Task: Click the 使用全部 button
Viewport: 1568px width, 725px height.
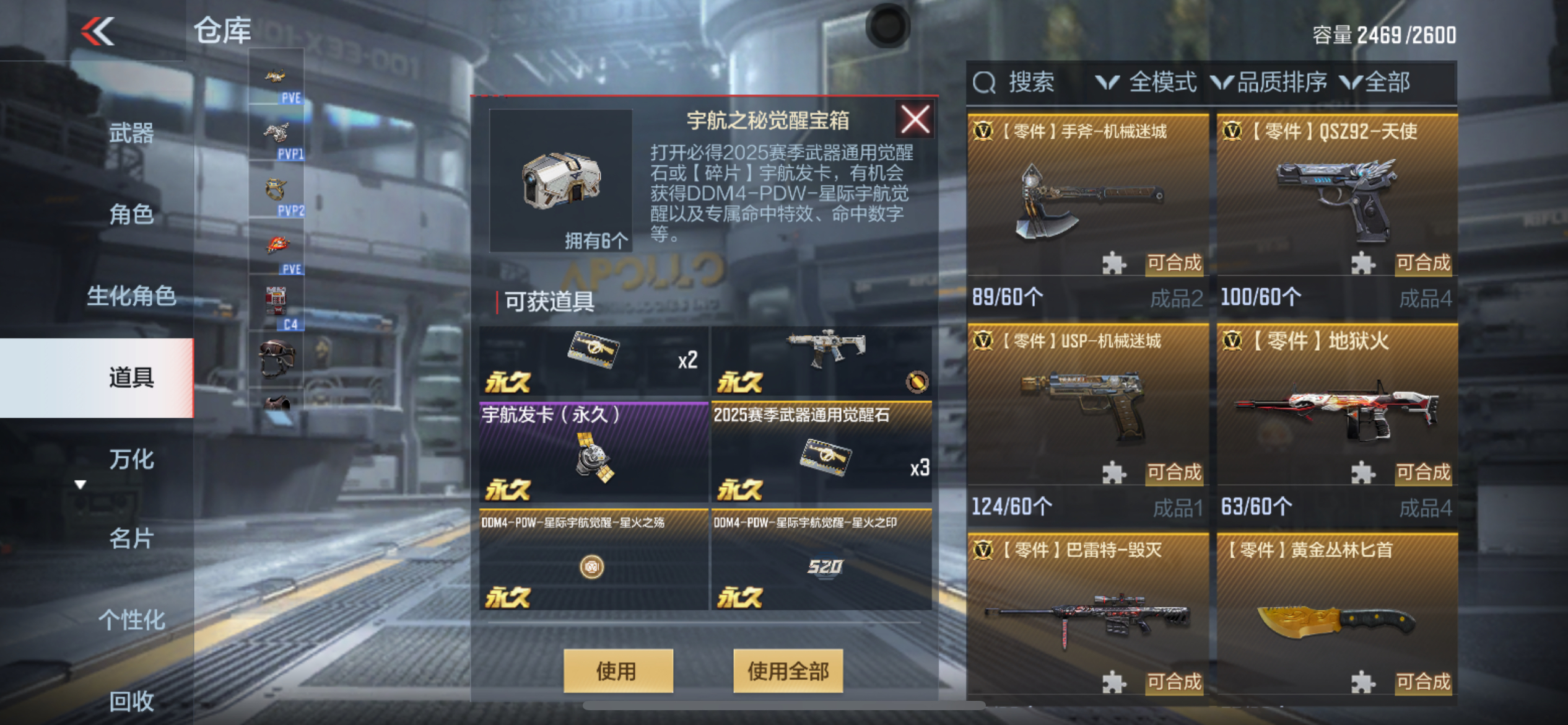Action: point(788,671)
